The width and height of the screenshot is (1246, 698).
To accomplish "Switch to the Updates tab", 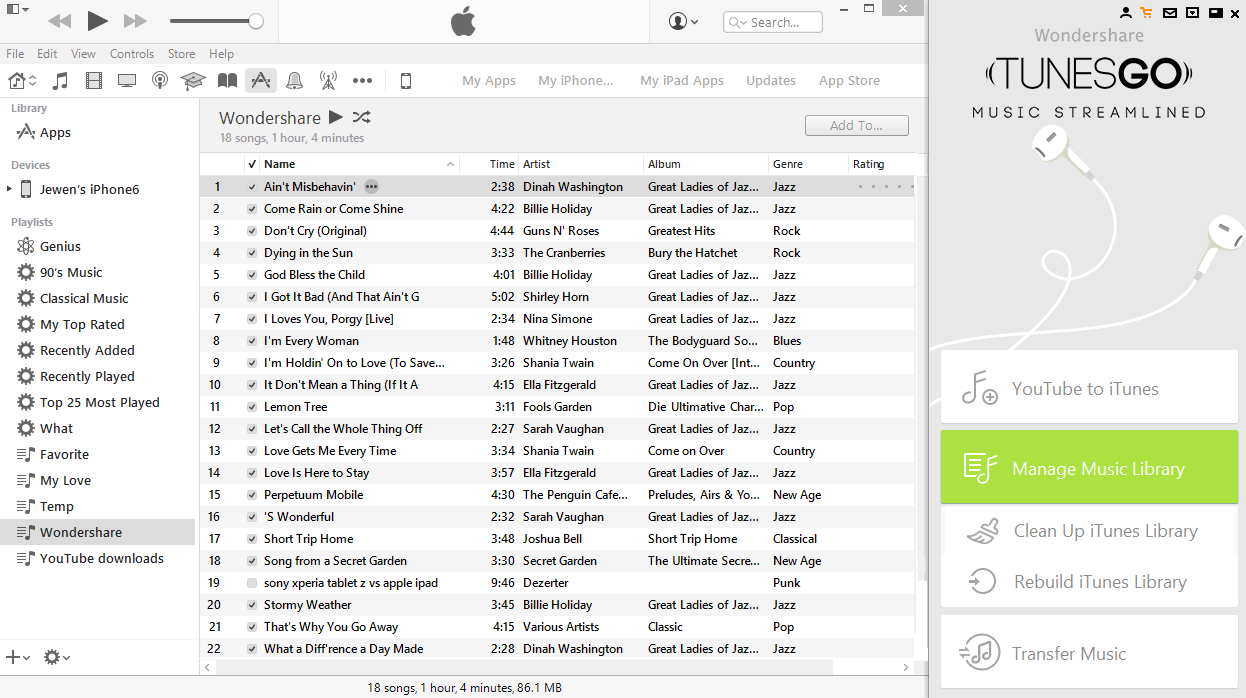I will tap(771, 81).
